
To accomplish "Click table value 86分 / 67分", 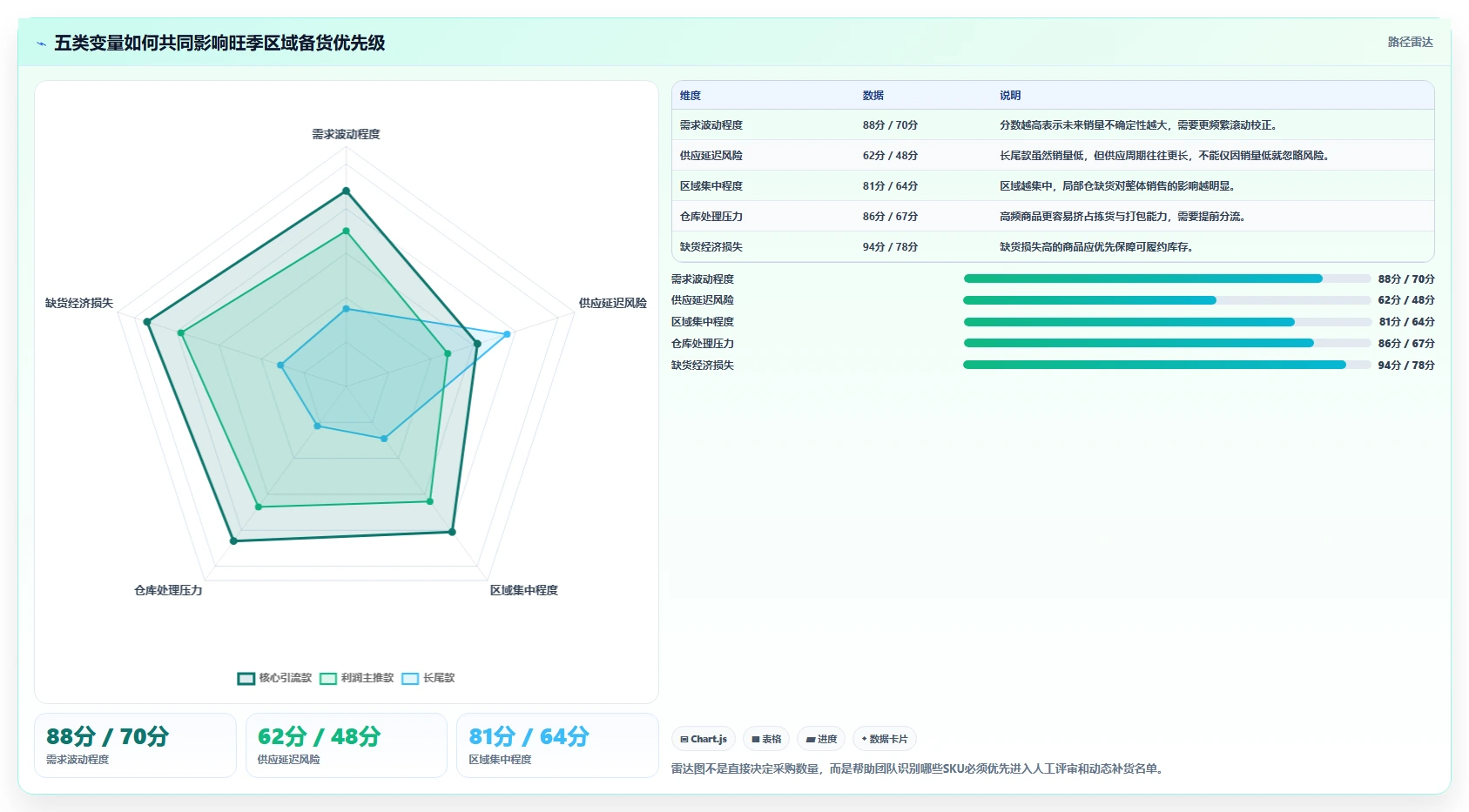I will pos(890,217).
